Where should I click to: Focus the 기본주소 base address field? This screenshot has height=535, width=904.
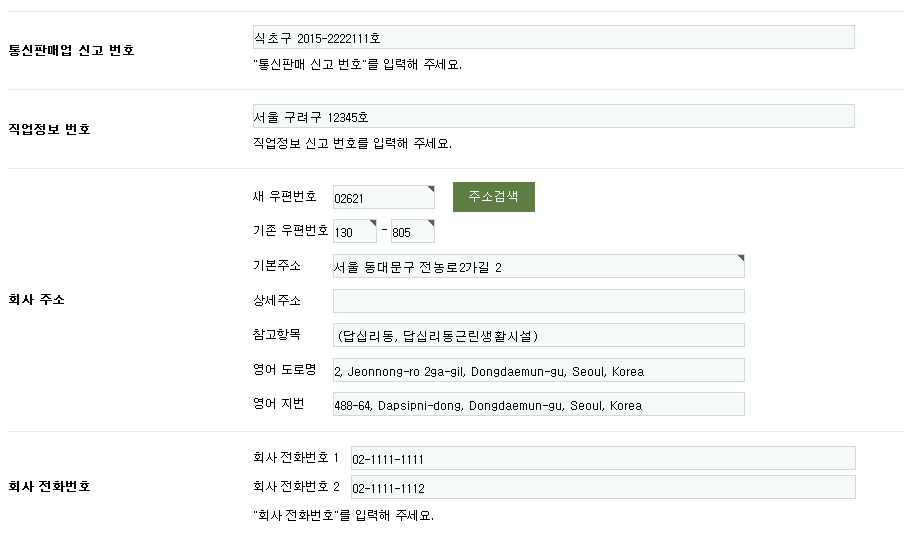[x=538, y=266]
